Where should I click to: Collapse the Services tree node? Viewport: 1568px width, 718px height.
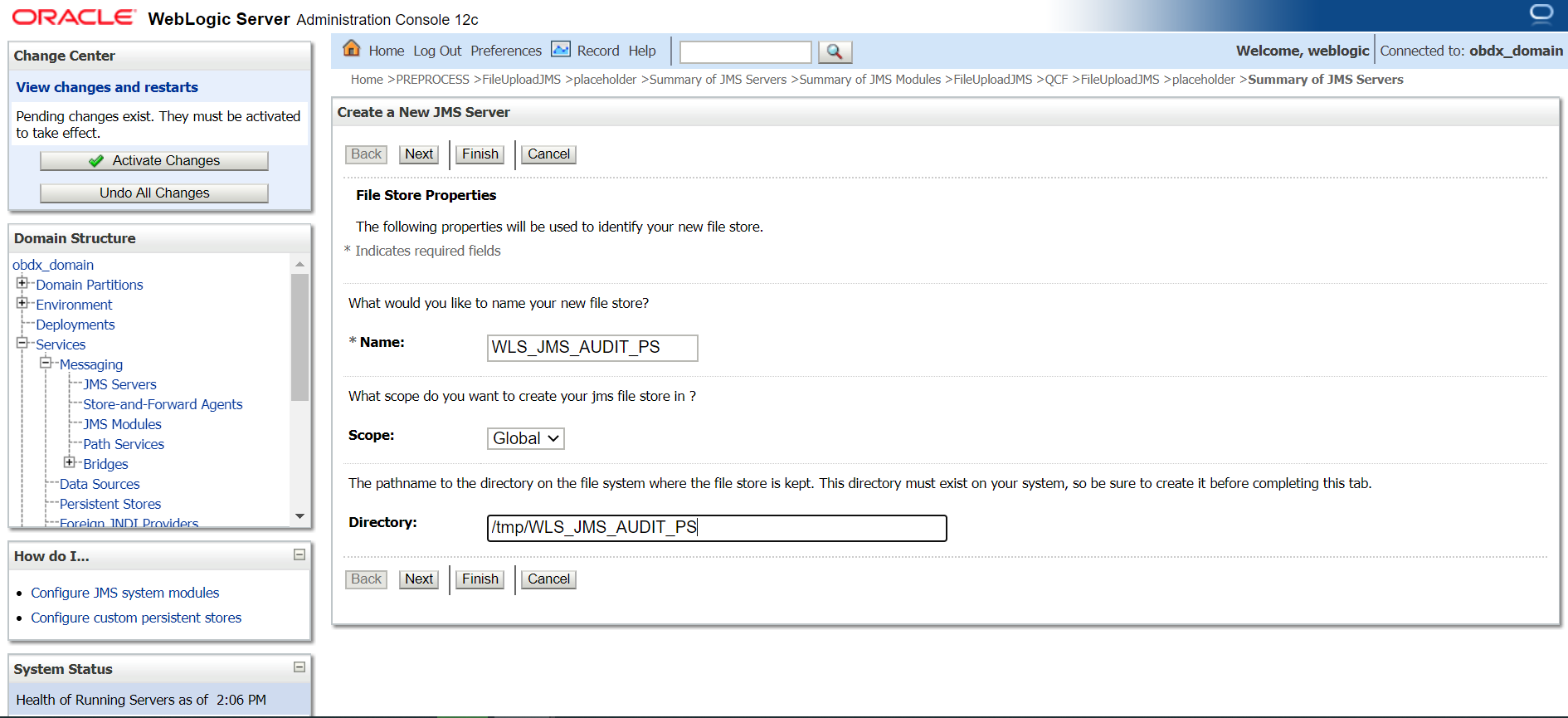click(x=22, y=343)
